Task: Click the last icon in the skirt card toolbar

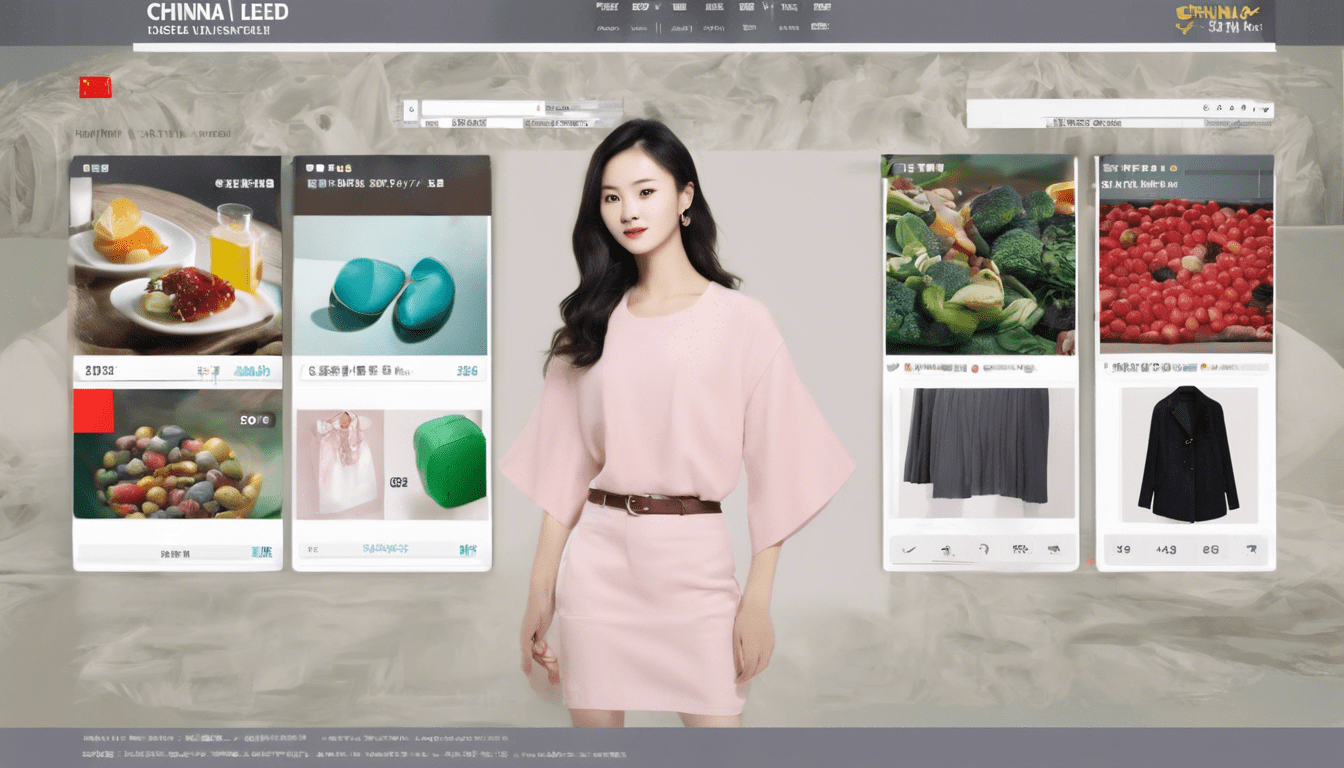Action: (1052, 550)
